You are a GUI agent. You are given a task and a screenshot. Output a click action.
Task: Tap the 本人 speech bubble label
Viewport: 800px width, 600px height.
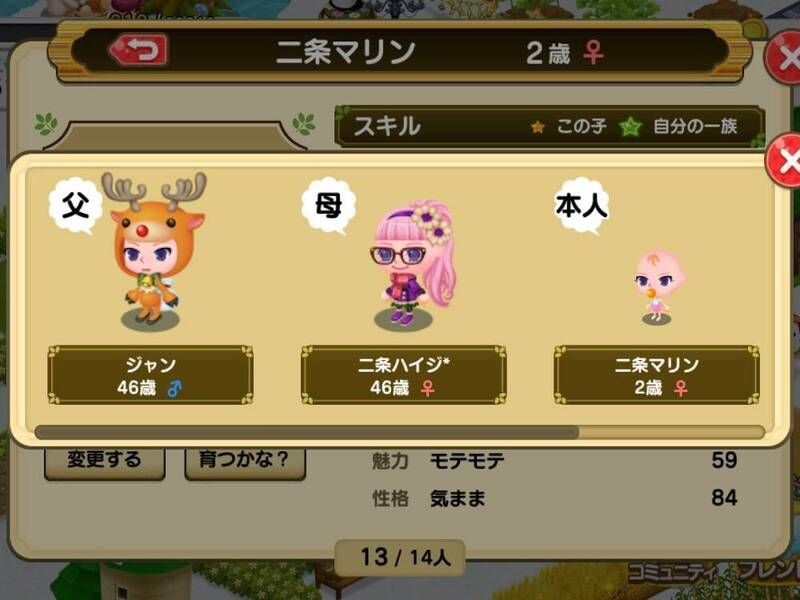coord(582,206)
